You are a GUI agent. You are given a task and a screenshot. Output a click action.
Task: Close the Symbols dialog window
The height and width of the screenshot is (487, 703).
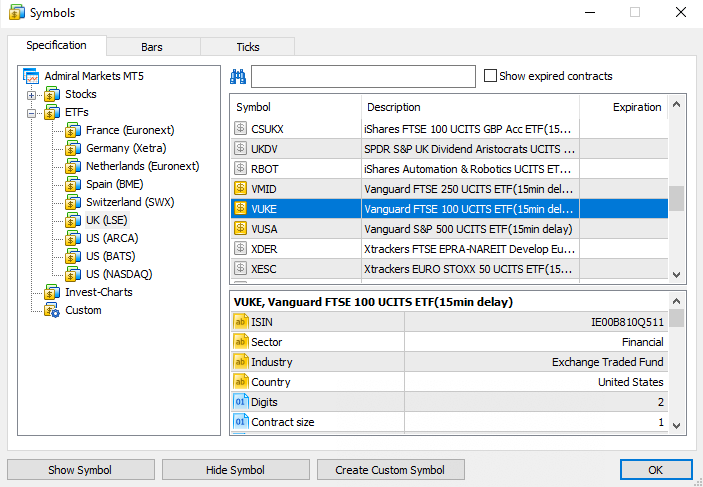coord(681,13)
